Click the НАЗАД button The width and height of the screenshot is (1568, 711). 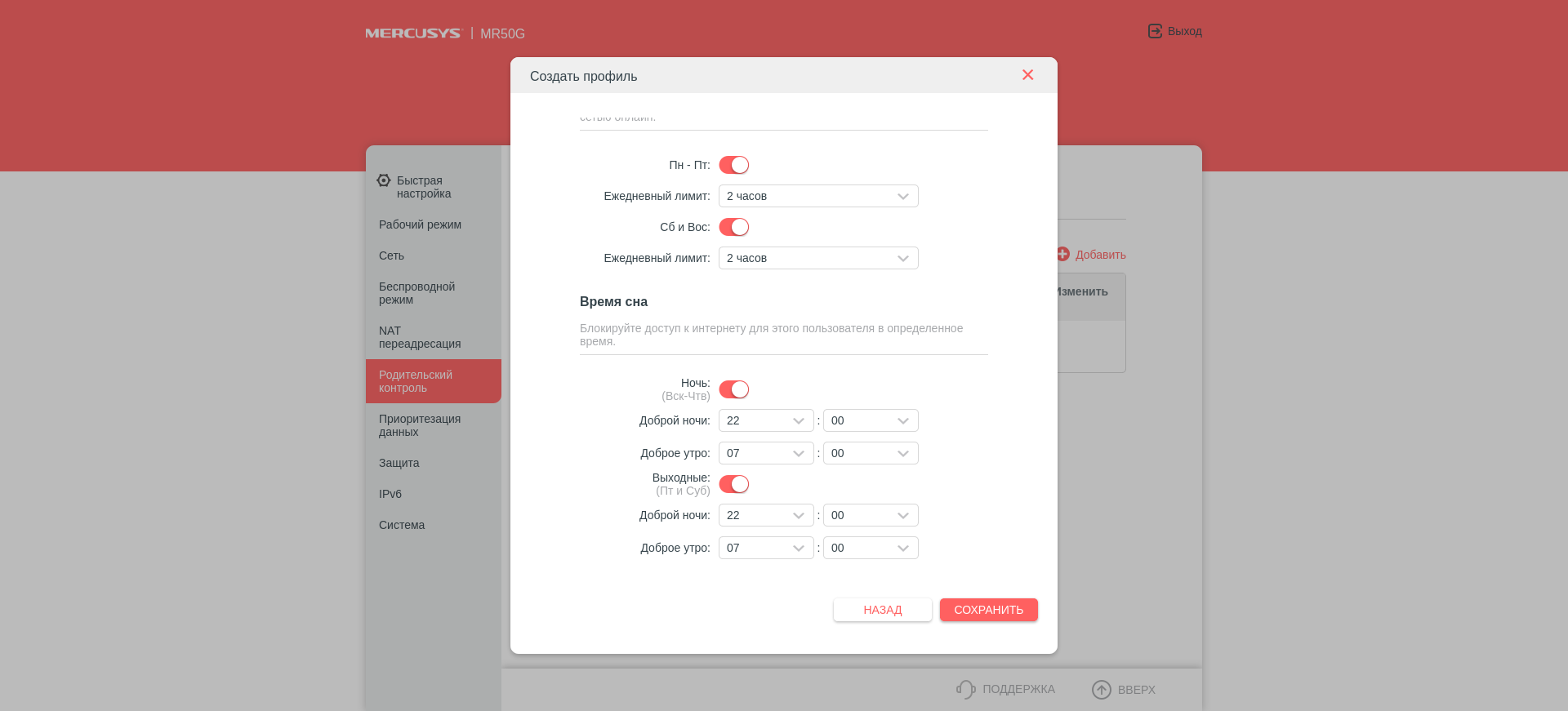(882, 610)
